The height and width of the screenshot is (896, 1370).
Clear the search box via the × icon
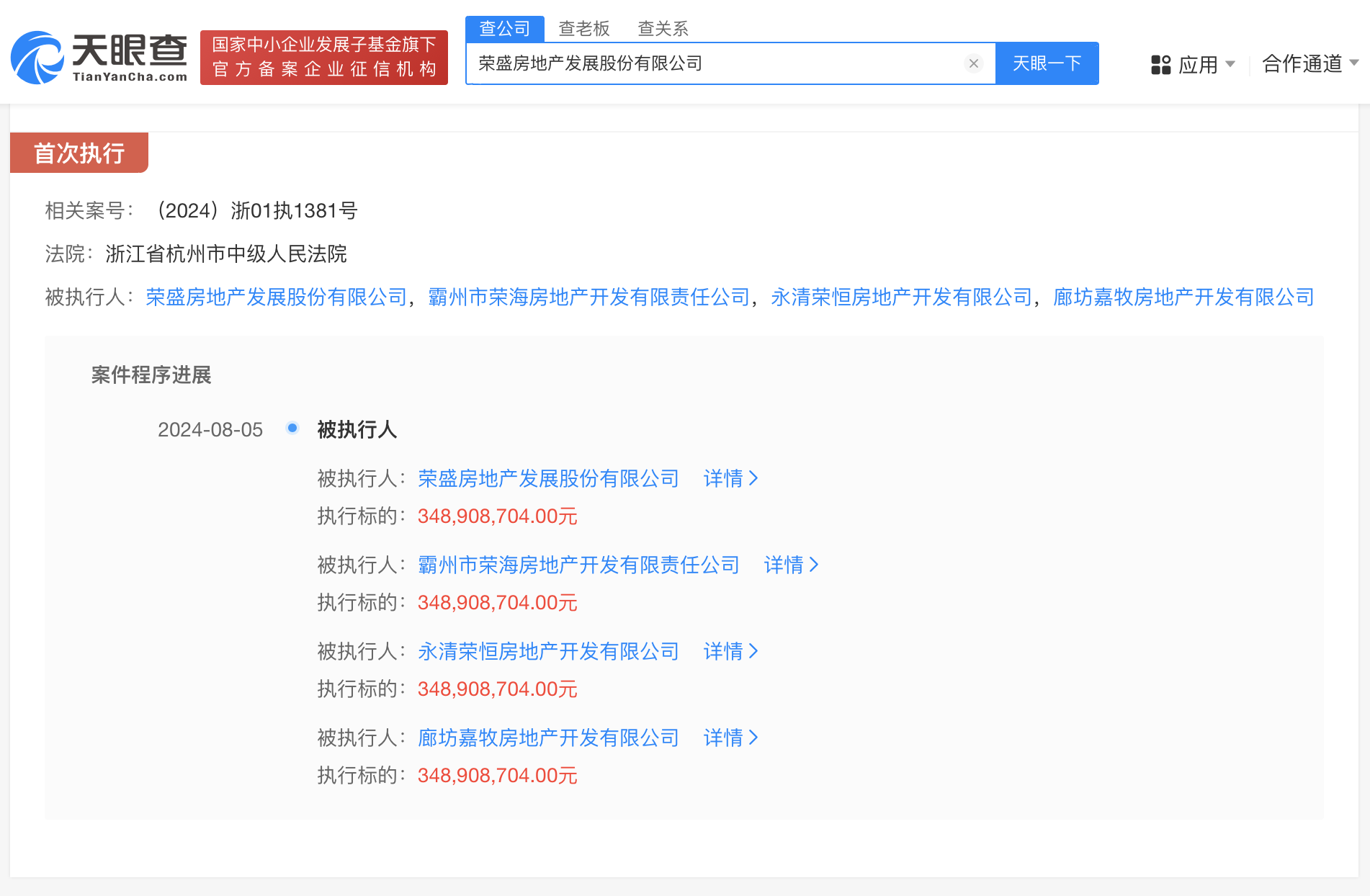tap(974, 63)
